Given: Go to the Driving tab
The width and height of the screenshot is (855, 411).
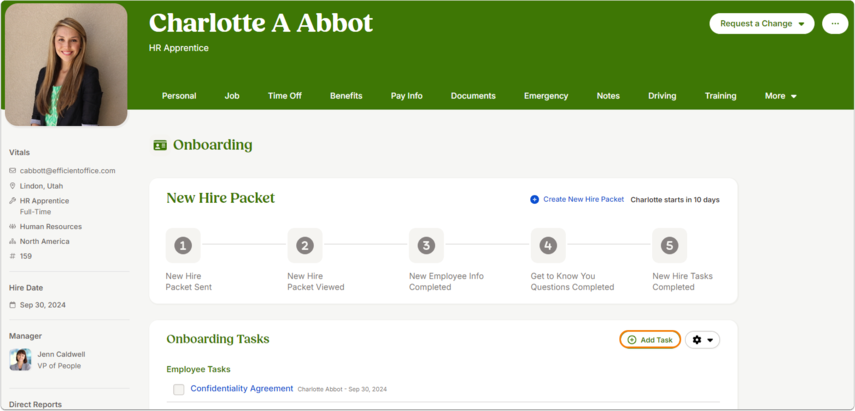Looking at the screenshot, I should [662, 96].
